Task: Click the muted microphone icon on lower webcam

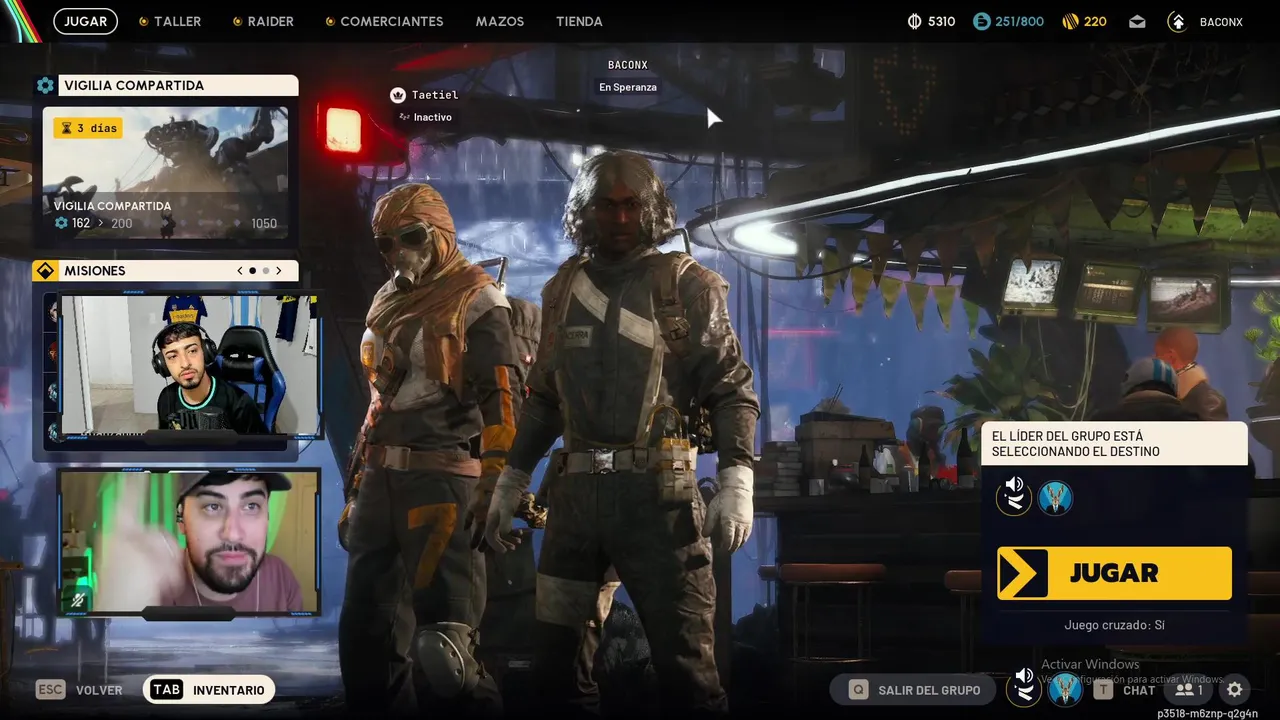Action: coord(77,600)
